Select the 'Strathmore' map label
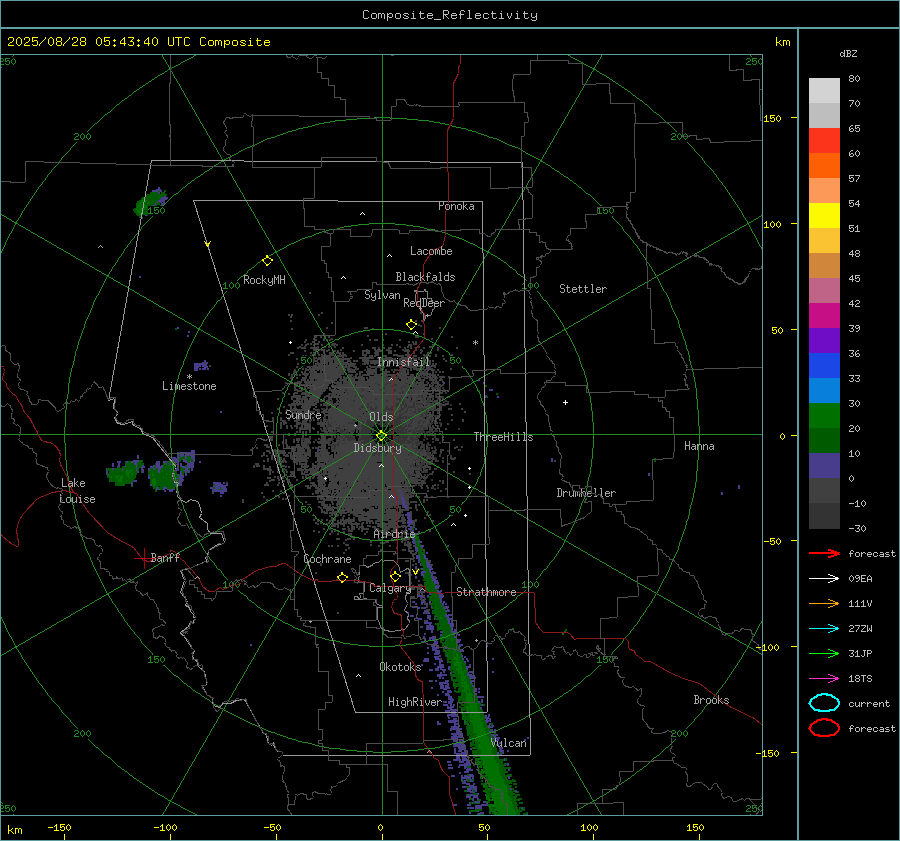Image resolution: width=900 pixels, height=841 pixels. [x=486, y=592]
